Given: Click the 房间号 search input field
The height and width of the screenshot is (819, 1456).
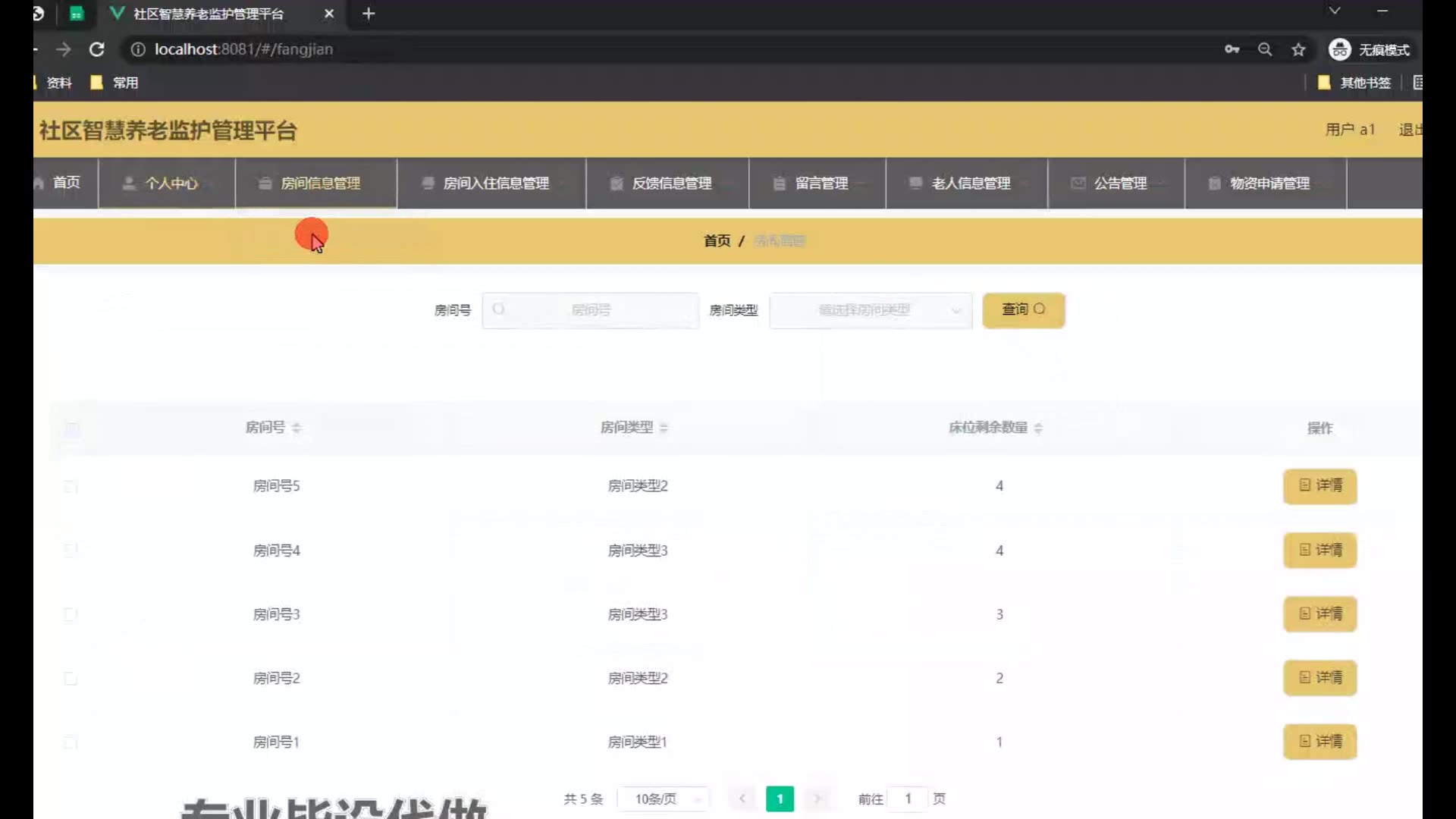Looking at the screenshot, I should pos(591,310).
